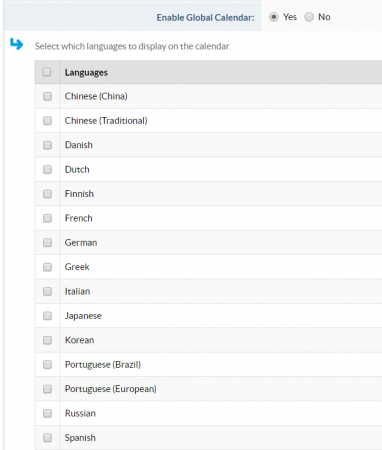Enable the Dutch language checkbox
Screen dimensions: 382x450
(47, 169)
